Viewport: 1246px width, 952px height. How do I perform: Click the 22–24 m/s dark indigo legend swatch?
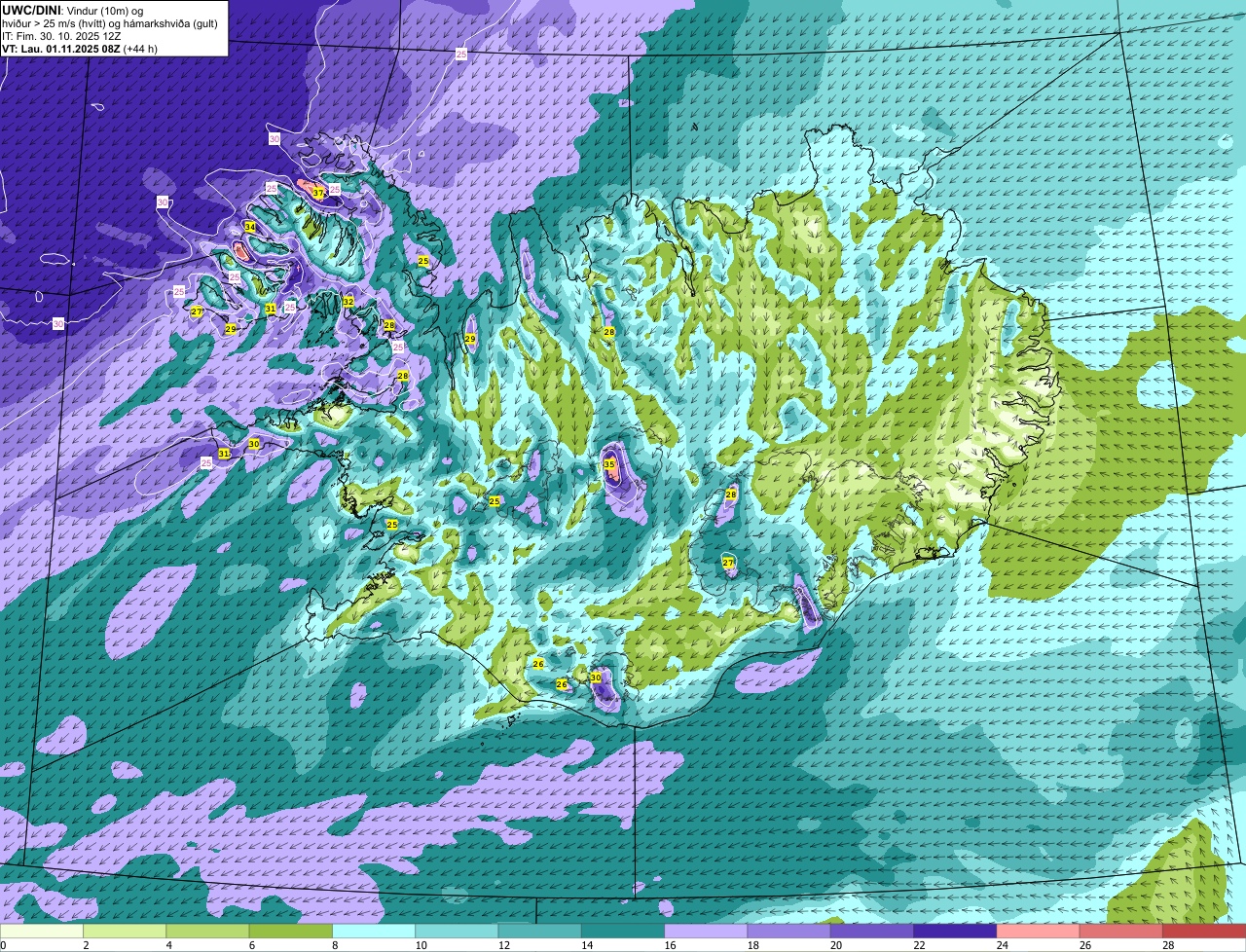point(955,932)
